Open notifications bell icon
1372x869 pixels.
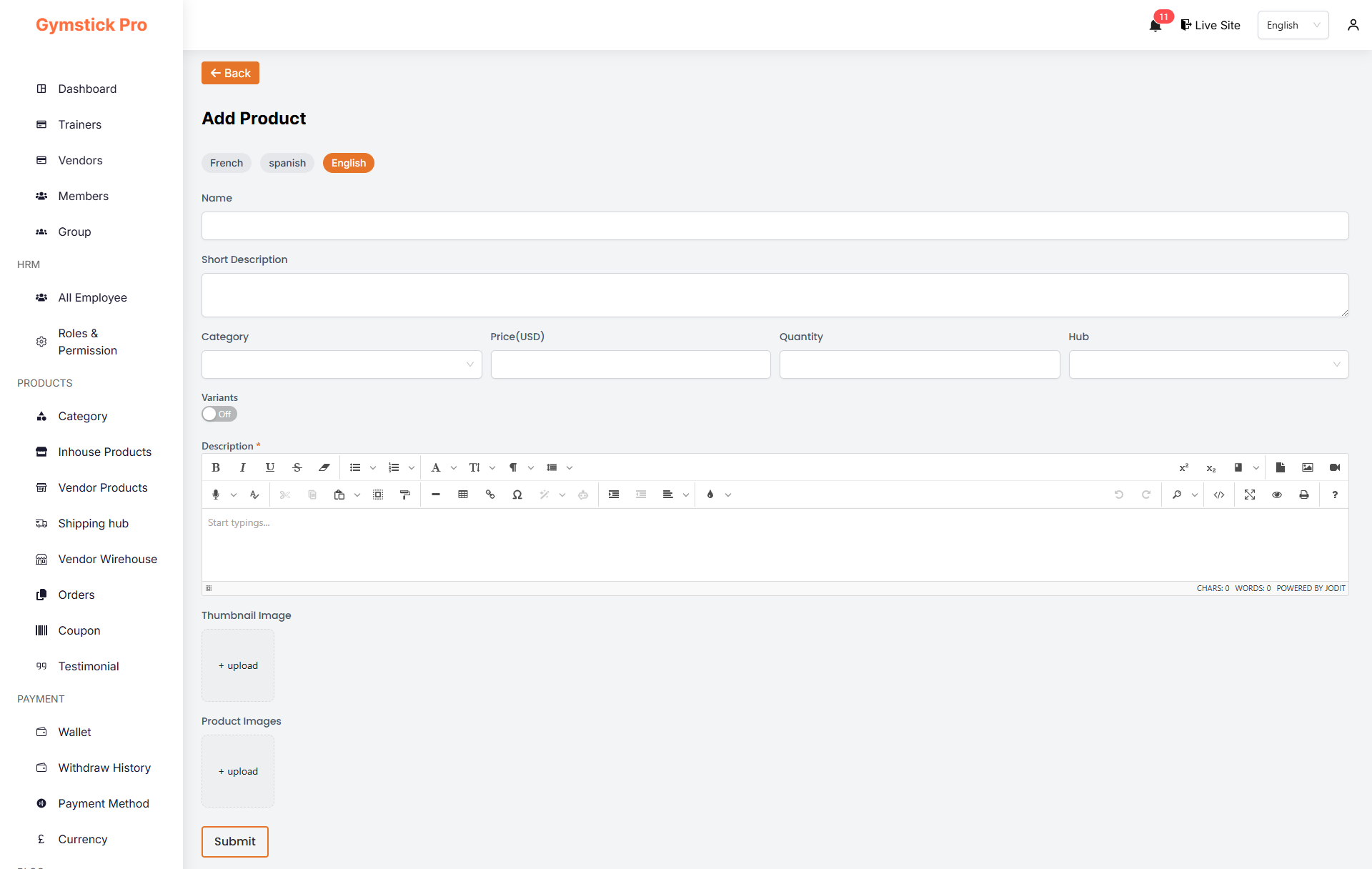coord(1155,26)
